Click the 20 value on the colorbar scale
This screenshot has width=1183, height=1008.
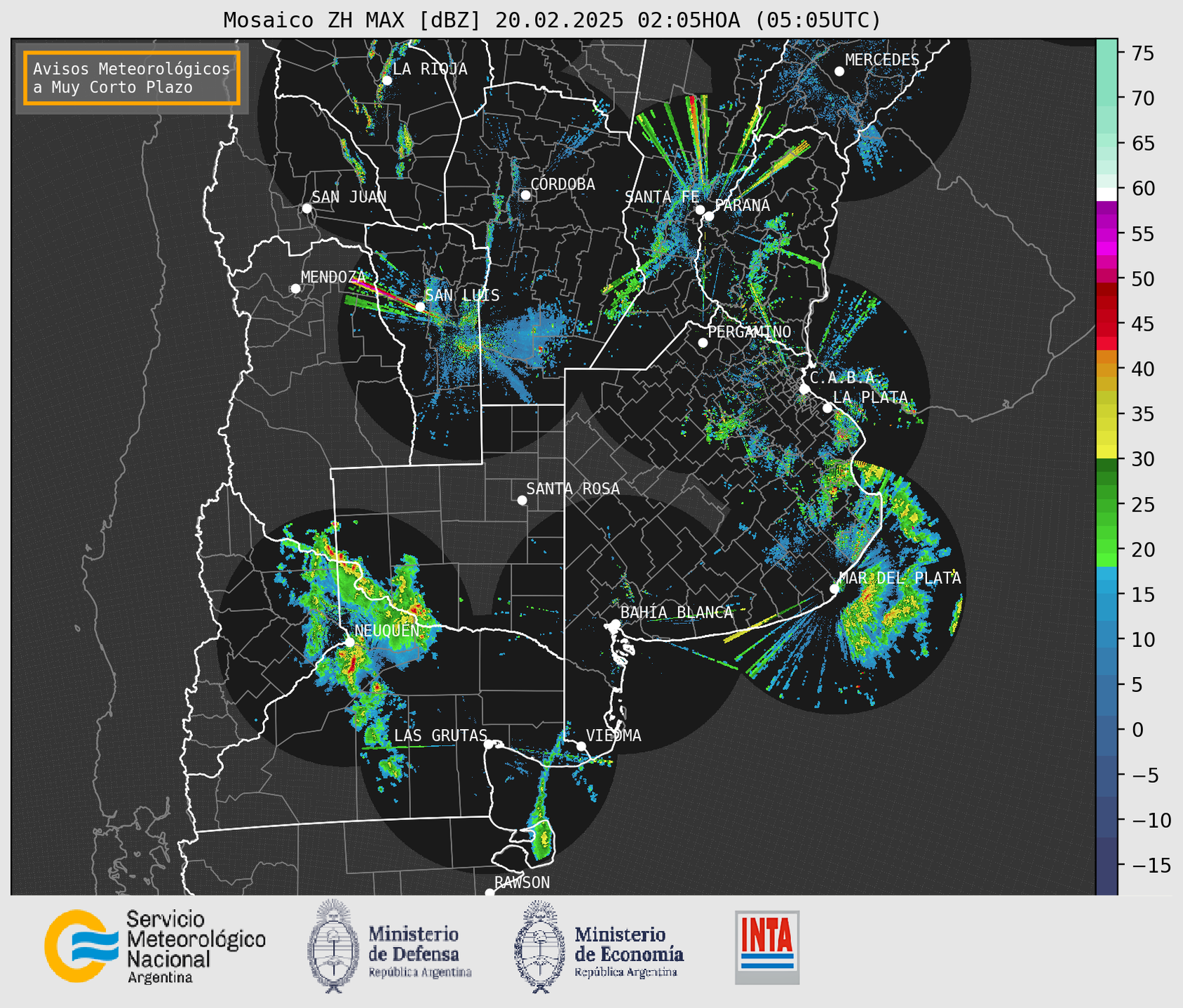coord(1143,550)
